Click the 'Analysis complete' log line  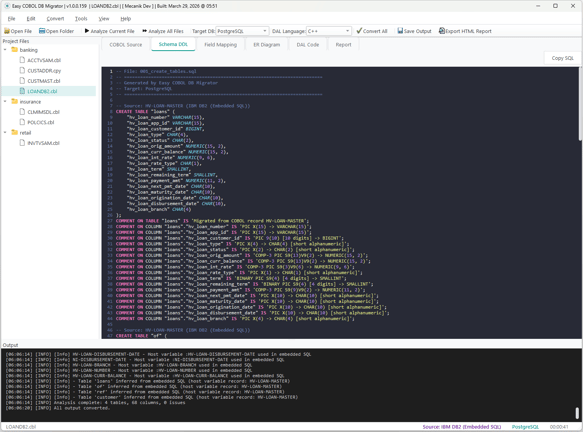(x=95, y=402)
